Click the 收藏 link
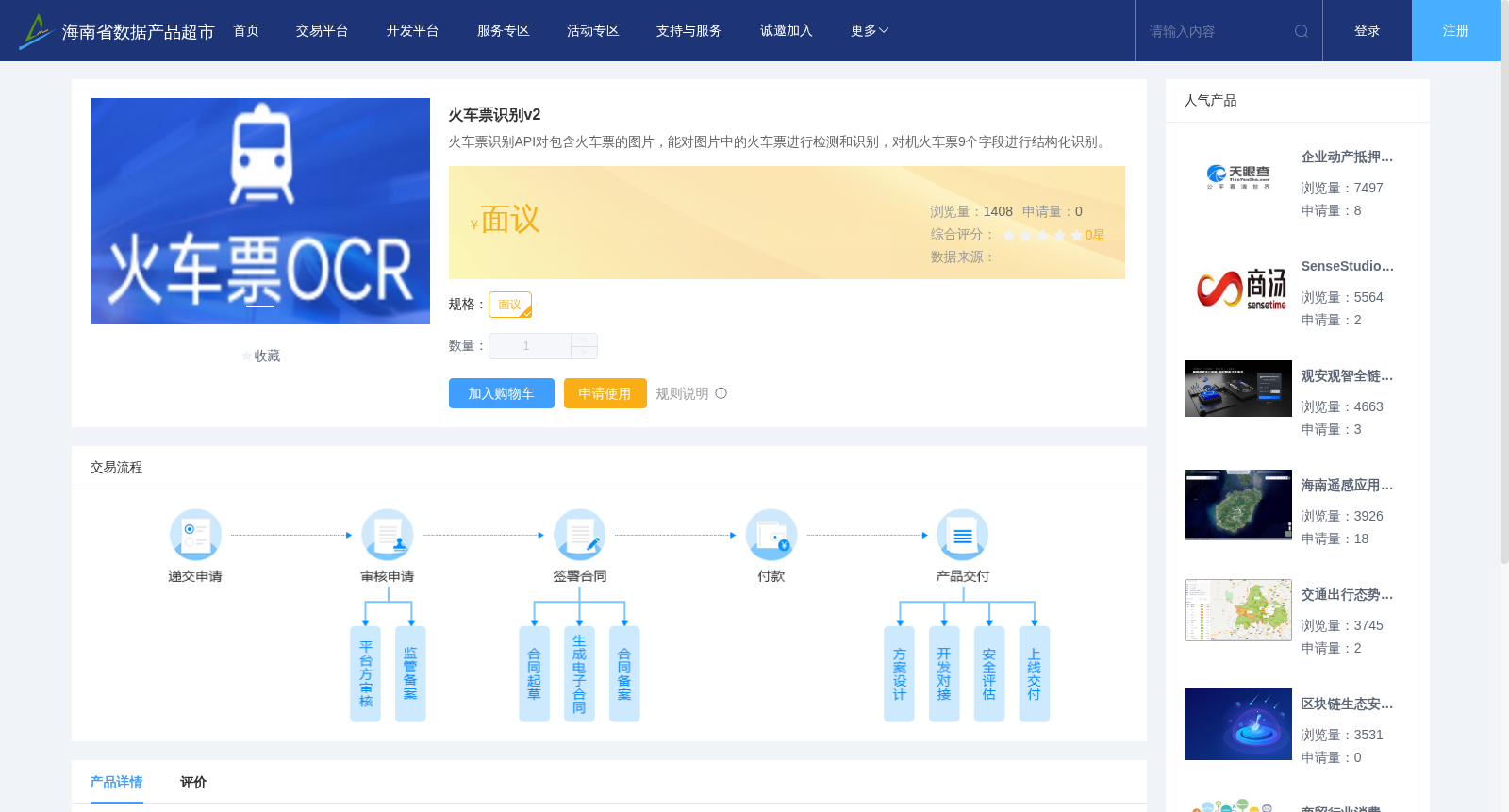 coord(267,356)
